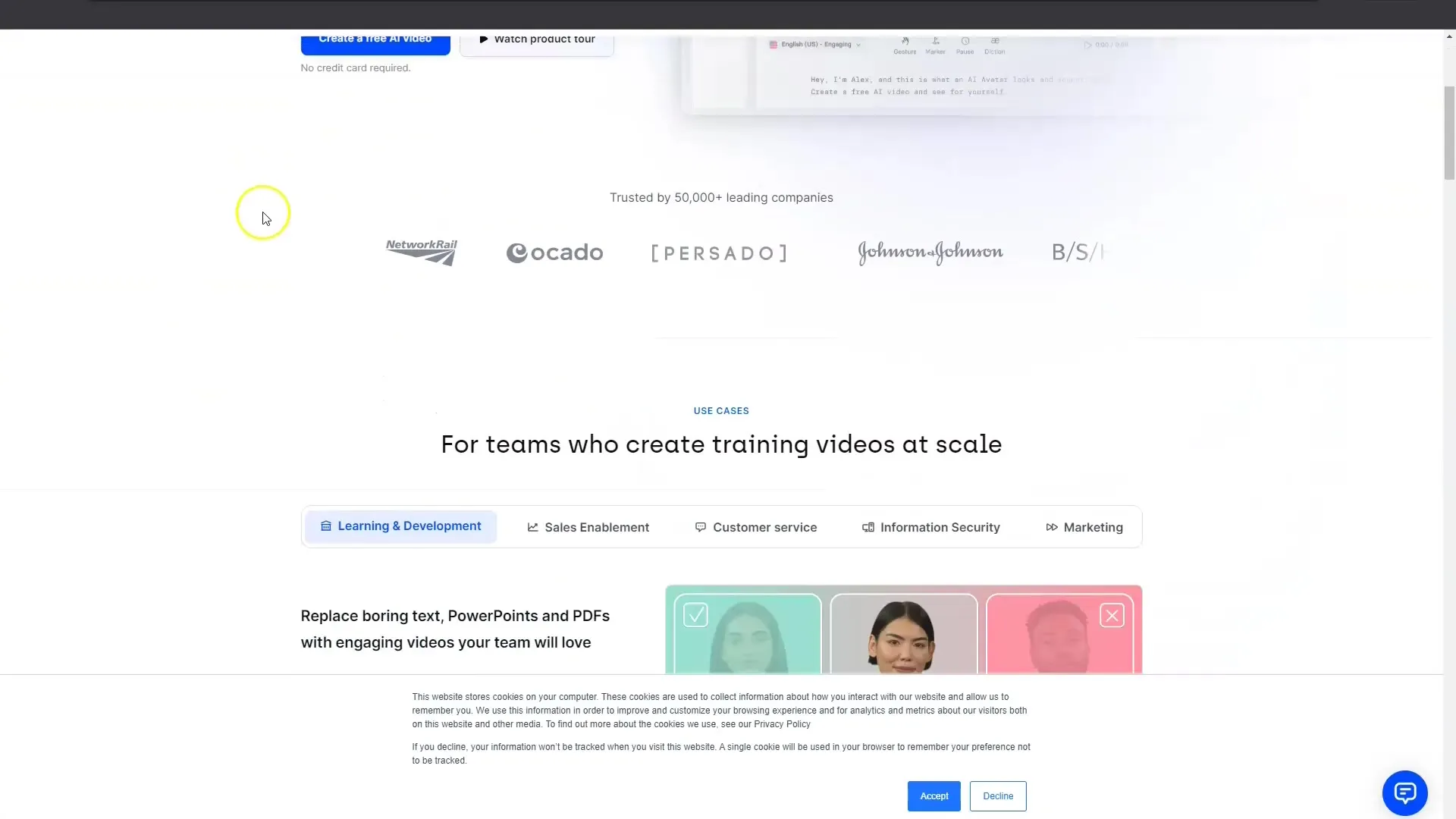Click the Learning & Development tab icon
Screen dimensions: 1456x819
326,526
